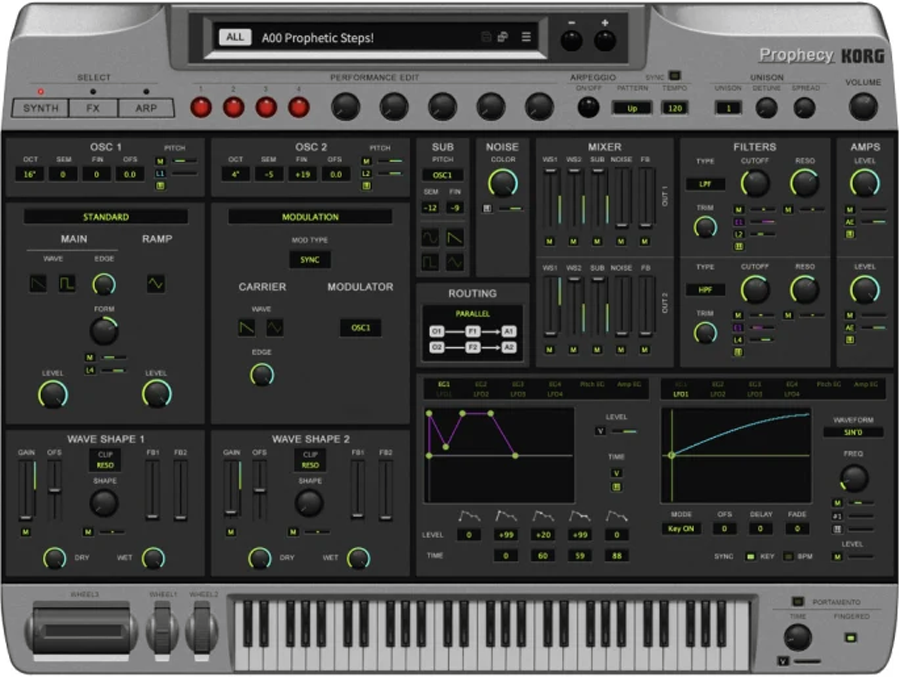This screenshot has width=900, height=677.
Task: Select the OSC 2 carrier sine wave icon
Action: point(274,327)
